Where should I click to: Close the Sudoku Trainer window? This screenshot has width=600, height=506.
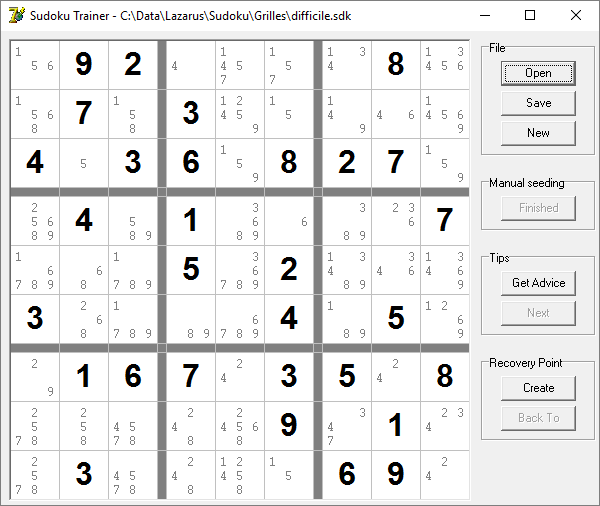576,15
